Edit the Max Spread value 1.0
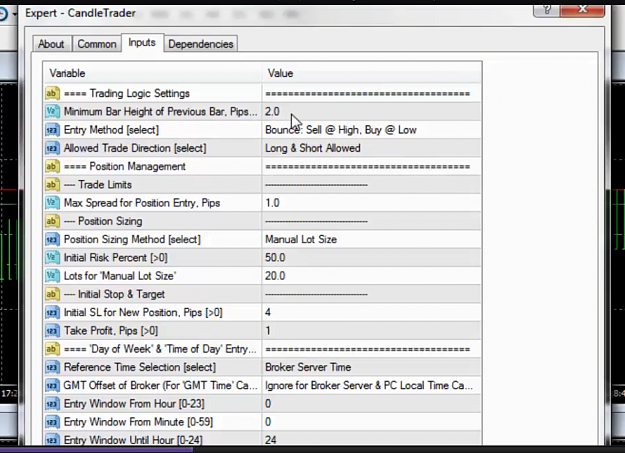This screenshot has height=453, width=625. 371,203
